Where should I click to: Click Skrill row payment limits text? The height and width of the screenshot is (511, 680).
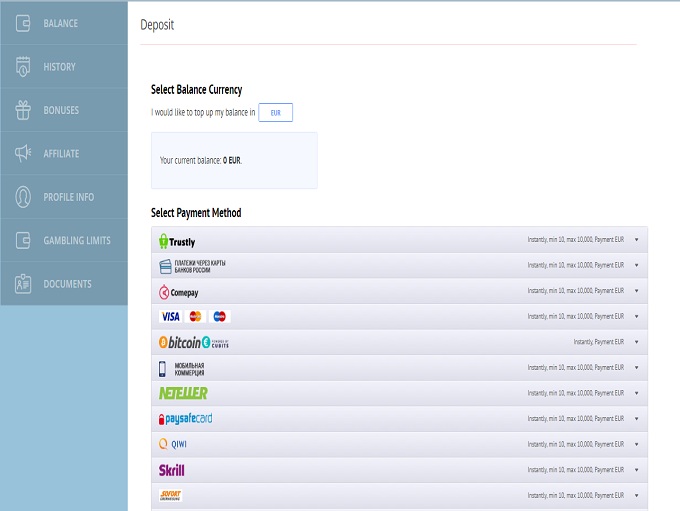click(576, 470)
